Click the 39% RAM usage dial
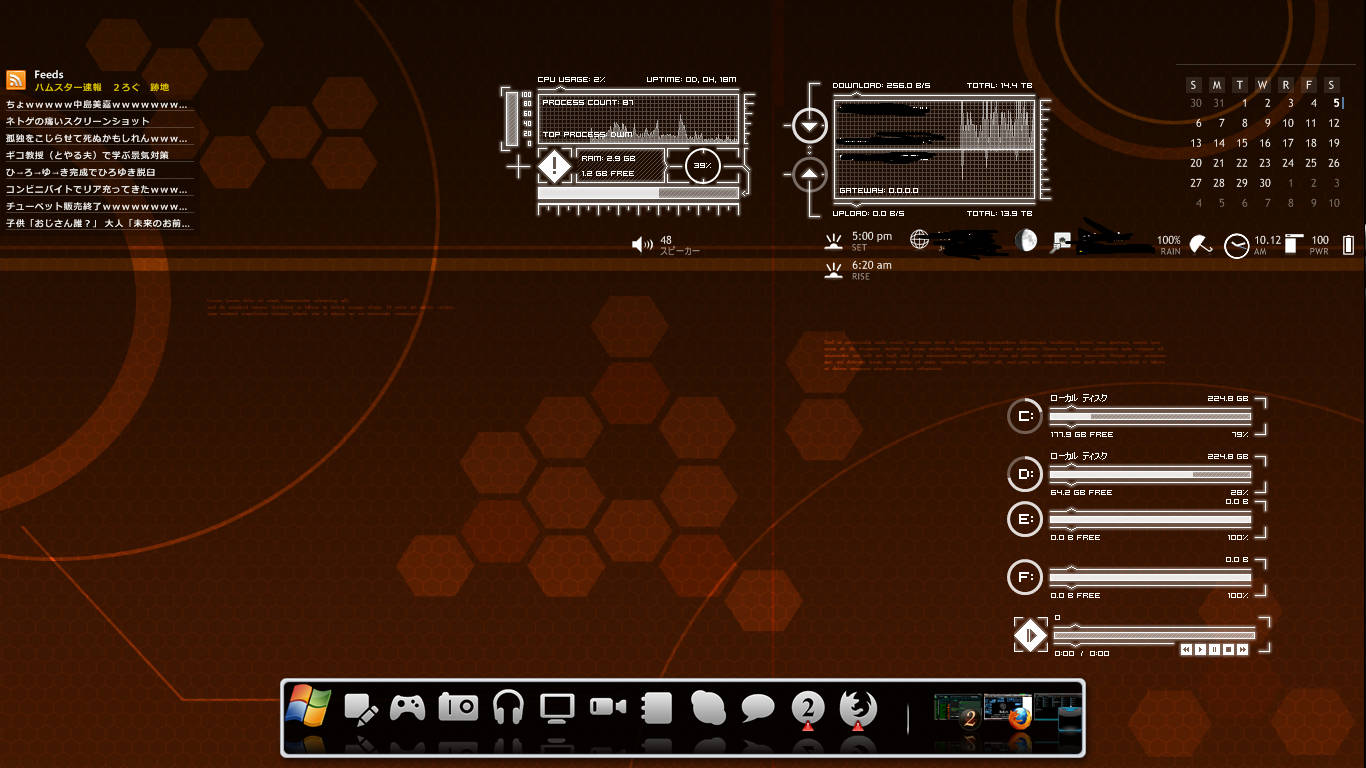This screenshot has width=1366, height=768. pyautogui.click(x=703, y=166)
